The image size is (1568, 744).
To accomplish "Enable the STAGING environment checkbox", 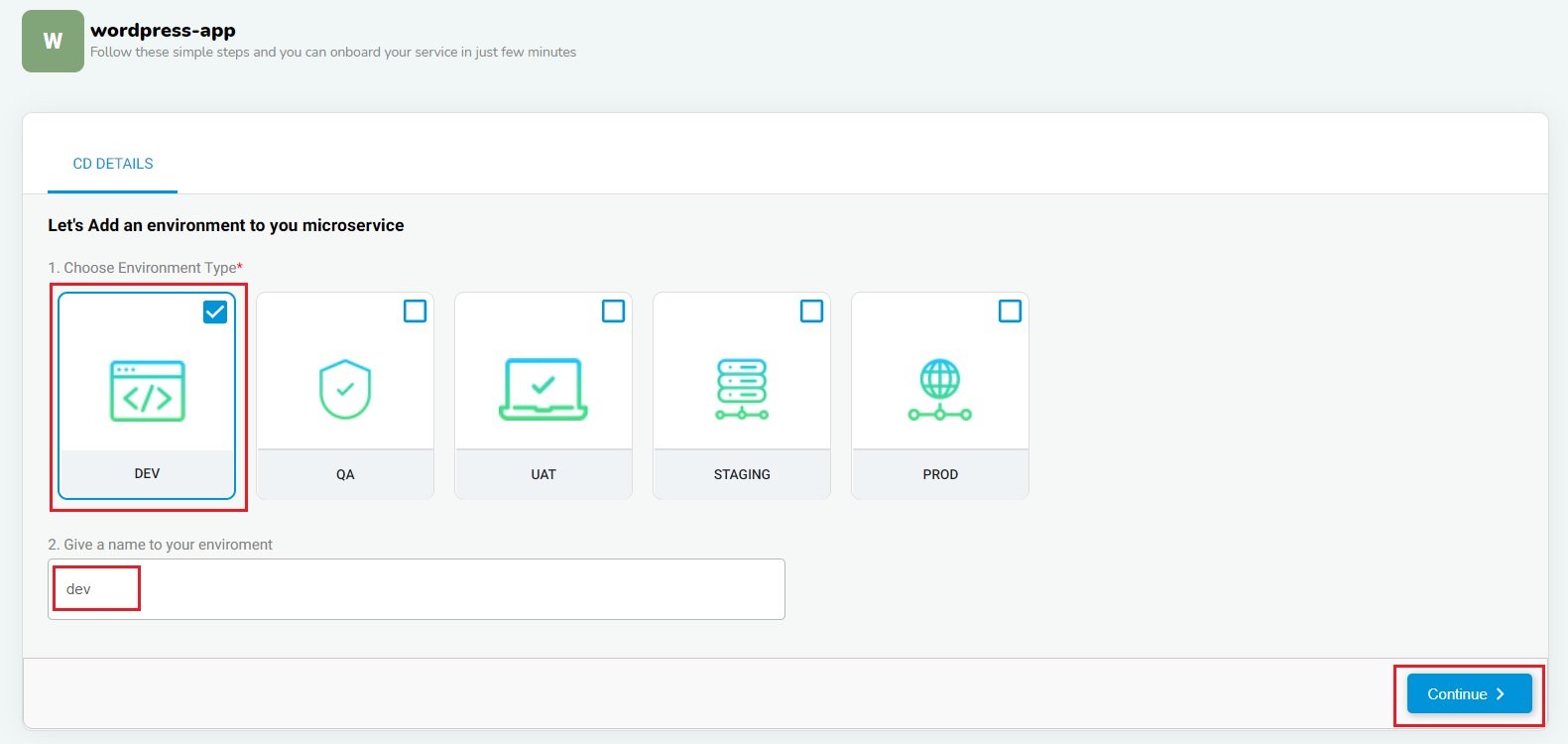I will click(x=811, y=311).
